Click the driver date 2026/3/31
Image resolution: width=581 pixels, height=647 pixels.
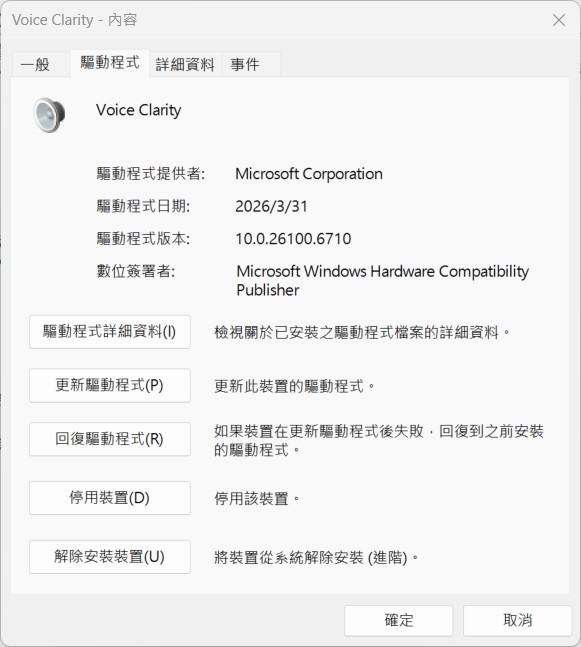[272, 206]
